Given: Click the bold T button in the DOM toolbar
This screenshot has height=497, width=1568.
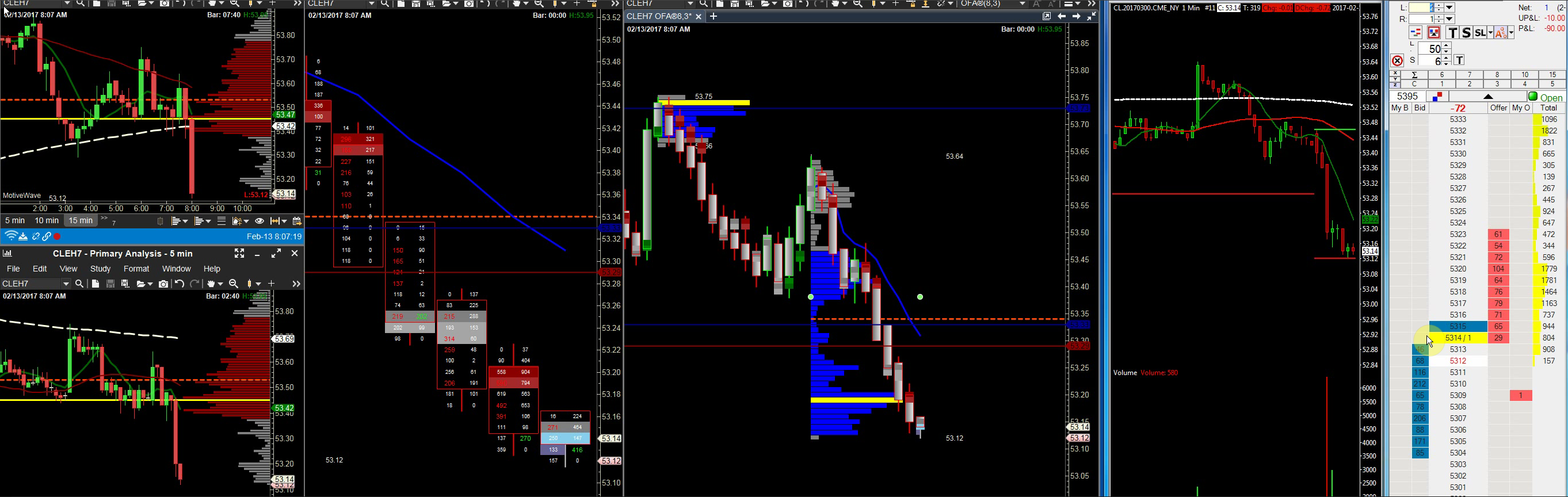Looking at the screenshot, I should [x=1453, y=33].
